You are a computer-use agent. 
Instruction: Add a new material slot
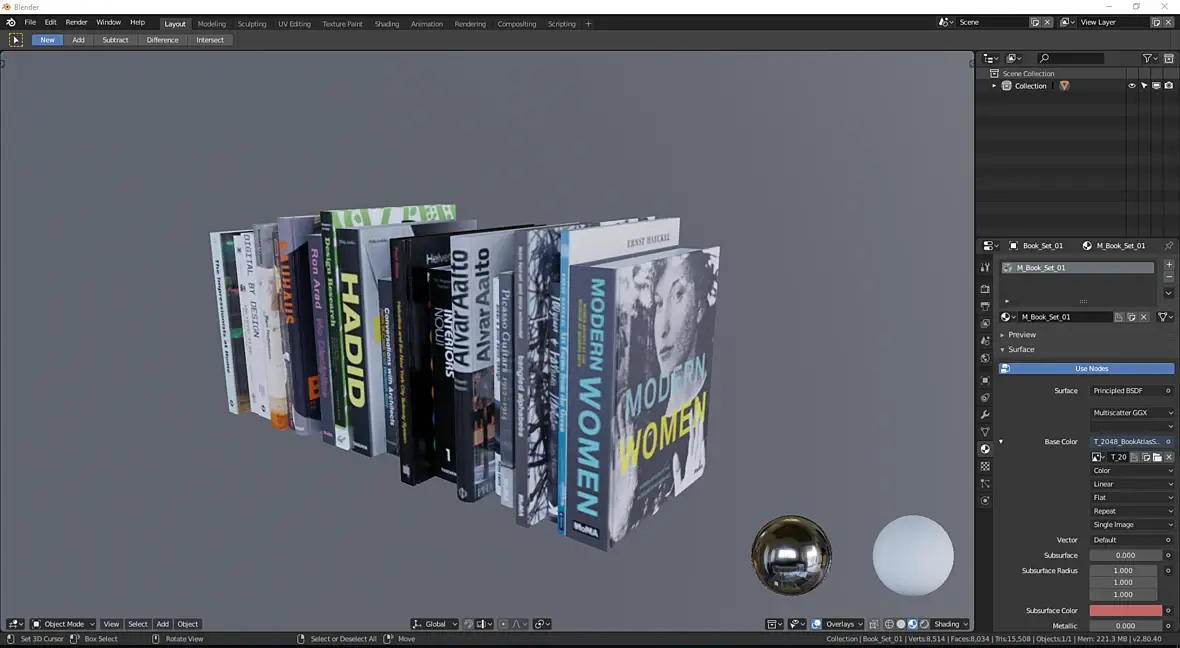point(1169,264)
